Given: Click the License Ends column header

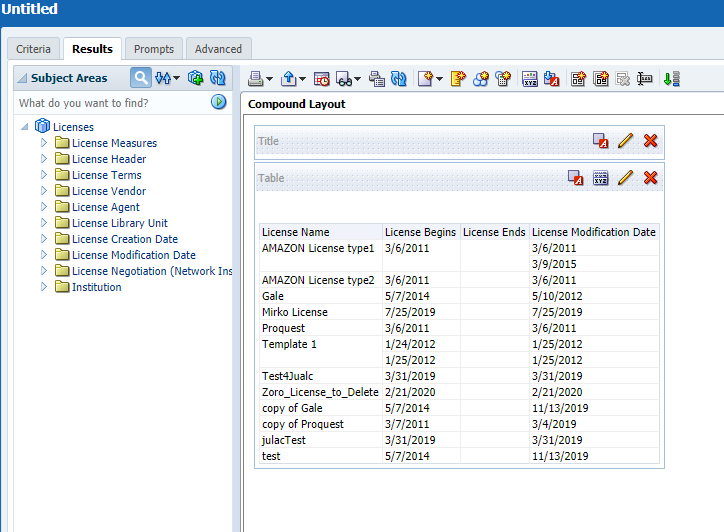Looking at the screenshot, I should [x=495, y=232].
